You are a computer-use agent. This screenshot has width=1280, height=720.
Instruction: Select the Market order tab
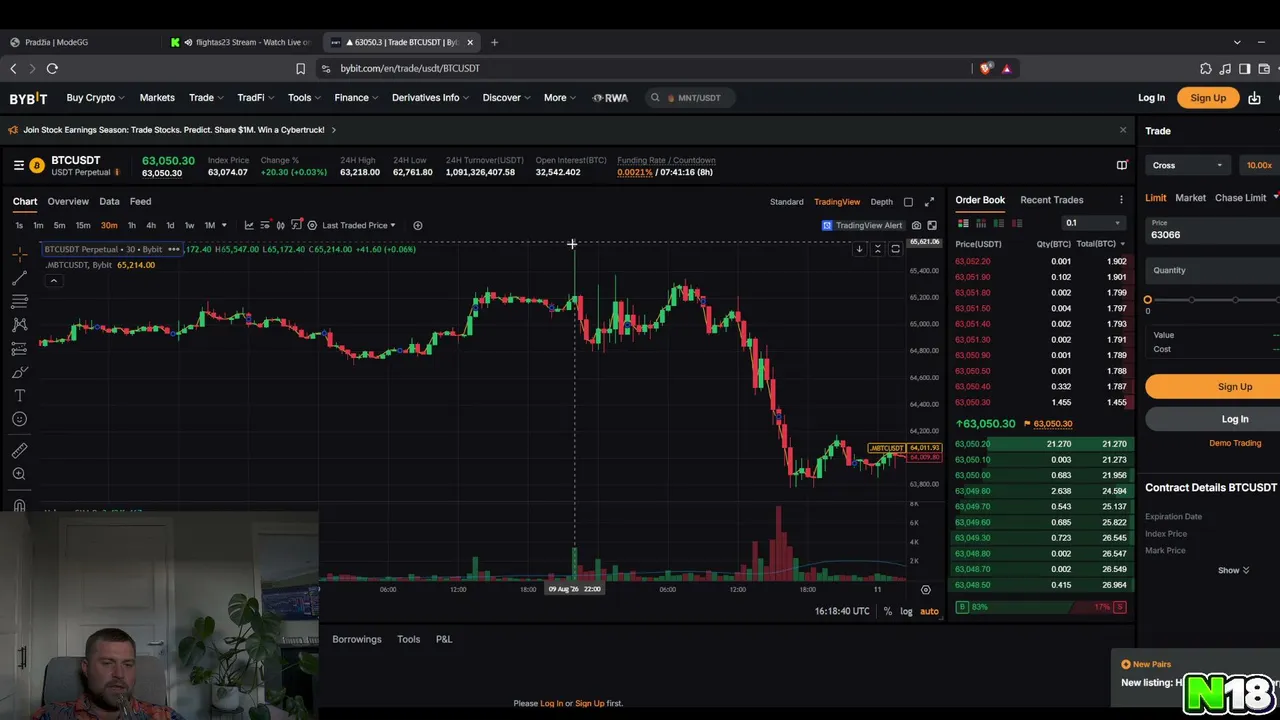[x=1190, y=198]
